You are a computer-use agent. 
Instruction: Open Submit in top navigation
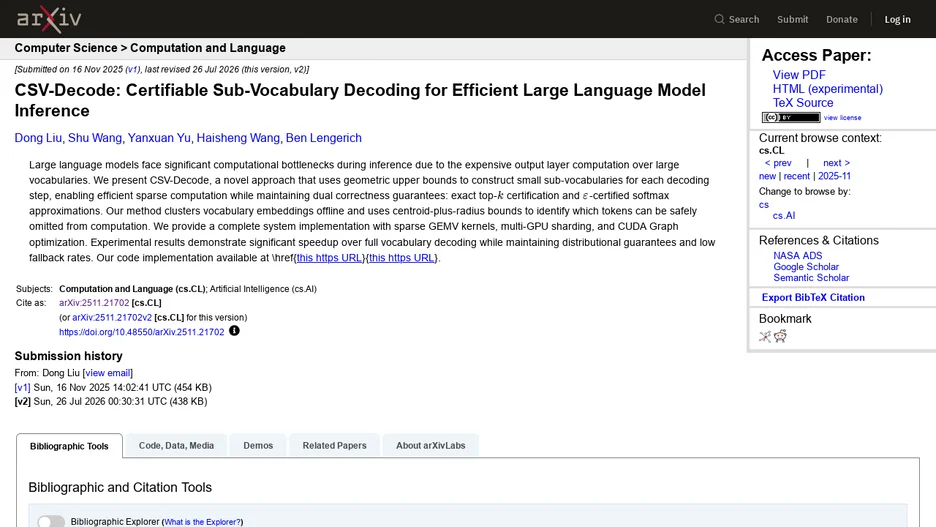[x=792, y=19]
